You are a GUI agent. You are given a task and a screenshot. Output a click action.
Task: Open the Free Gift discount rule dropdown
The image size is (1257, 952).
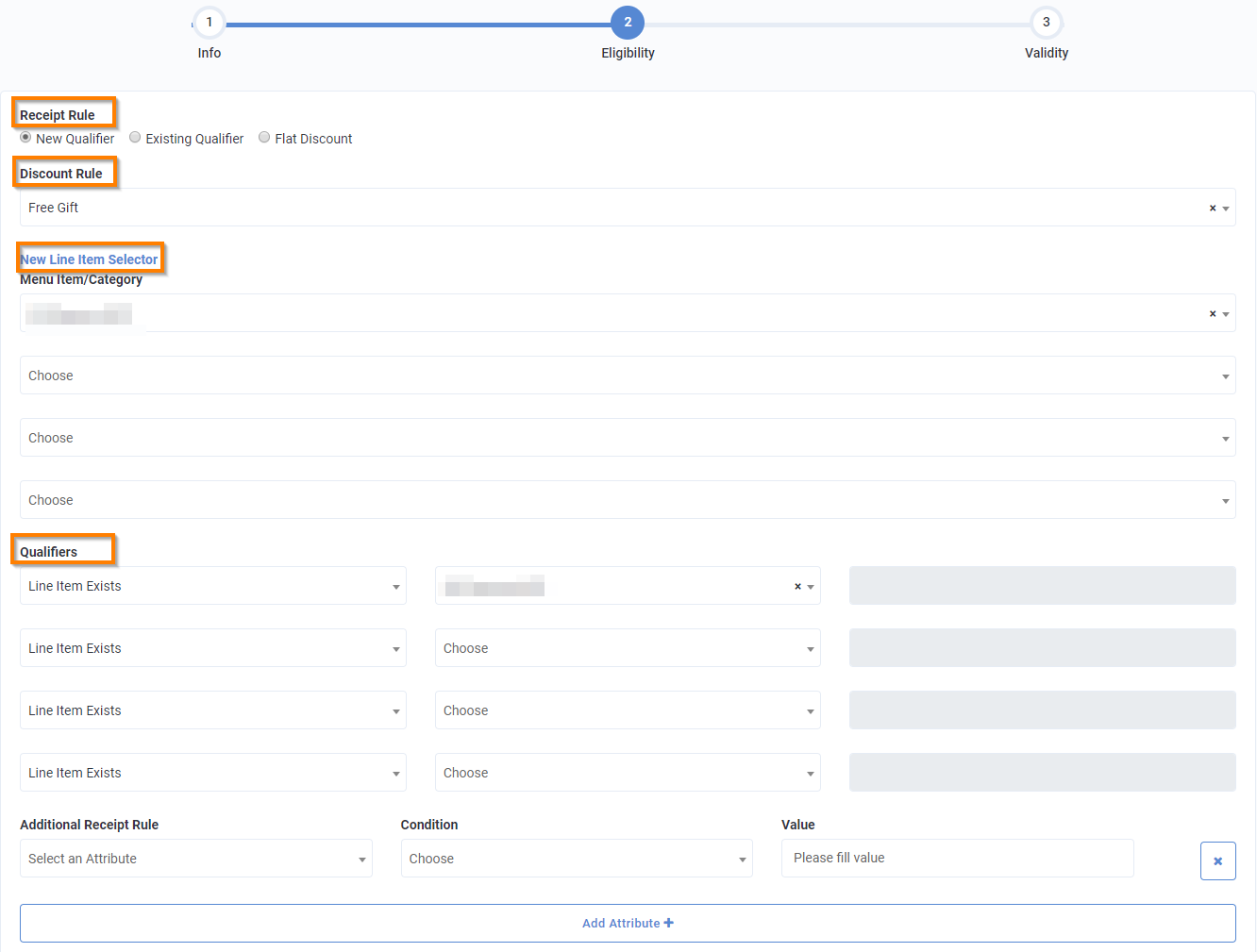pos(613,208)
